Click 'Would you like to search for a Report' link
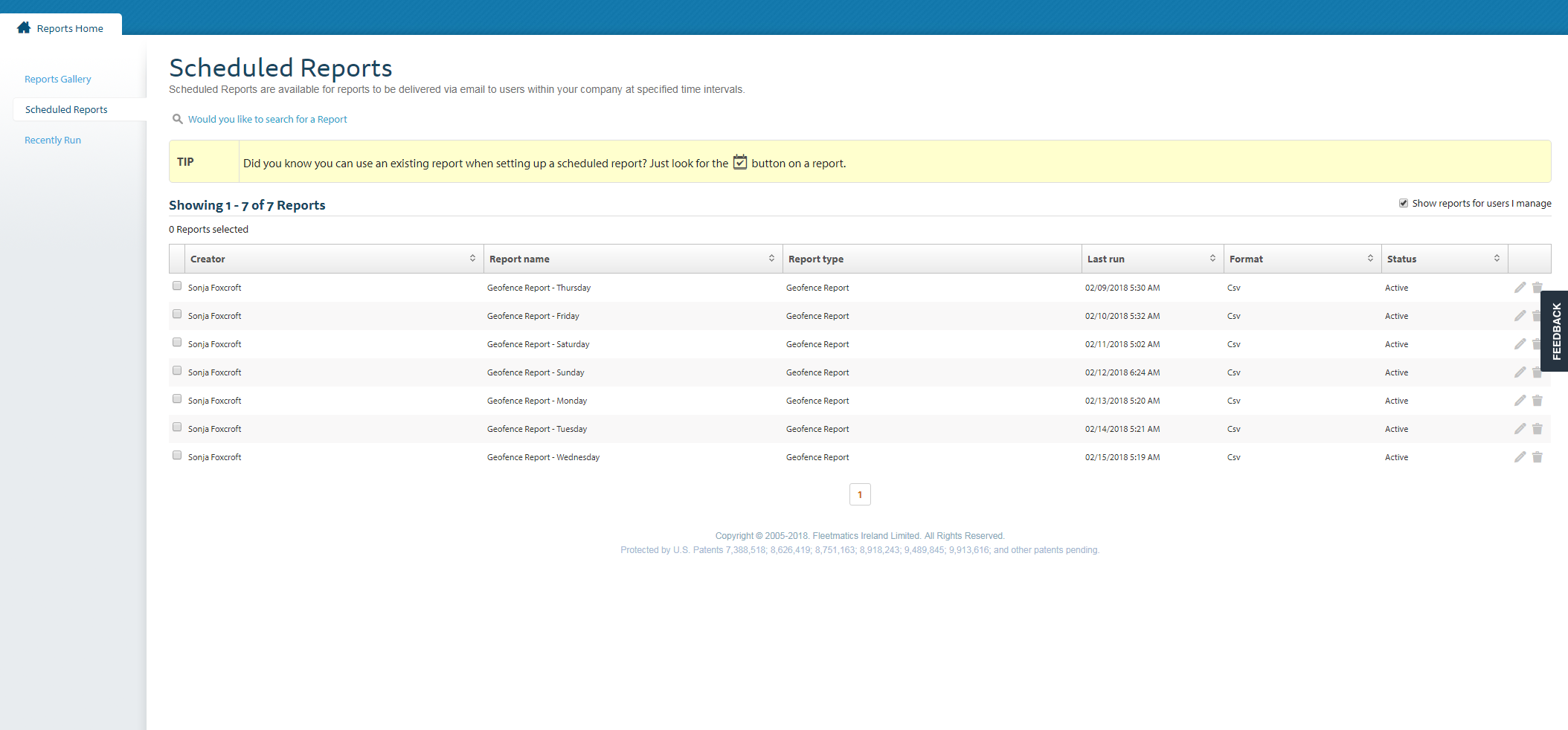Screen dimensions: 1568x730 (267, 119)
